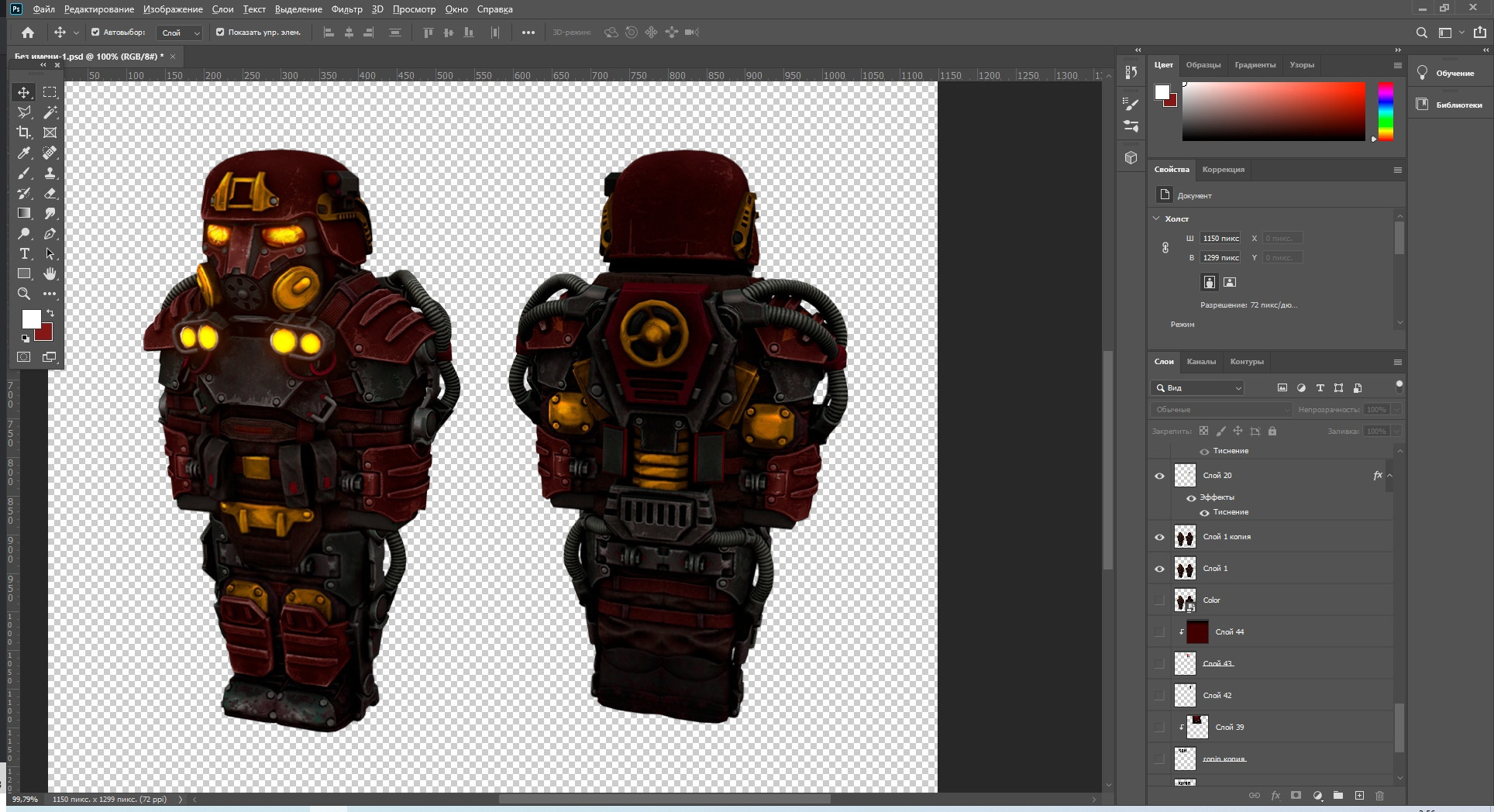This screenshot has height=812, width=1494.
Task: Select the Polygonal Lasso tool
Action: 24,112
